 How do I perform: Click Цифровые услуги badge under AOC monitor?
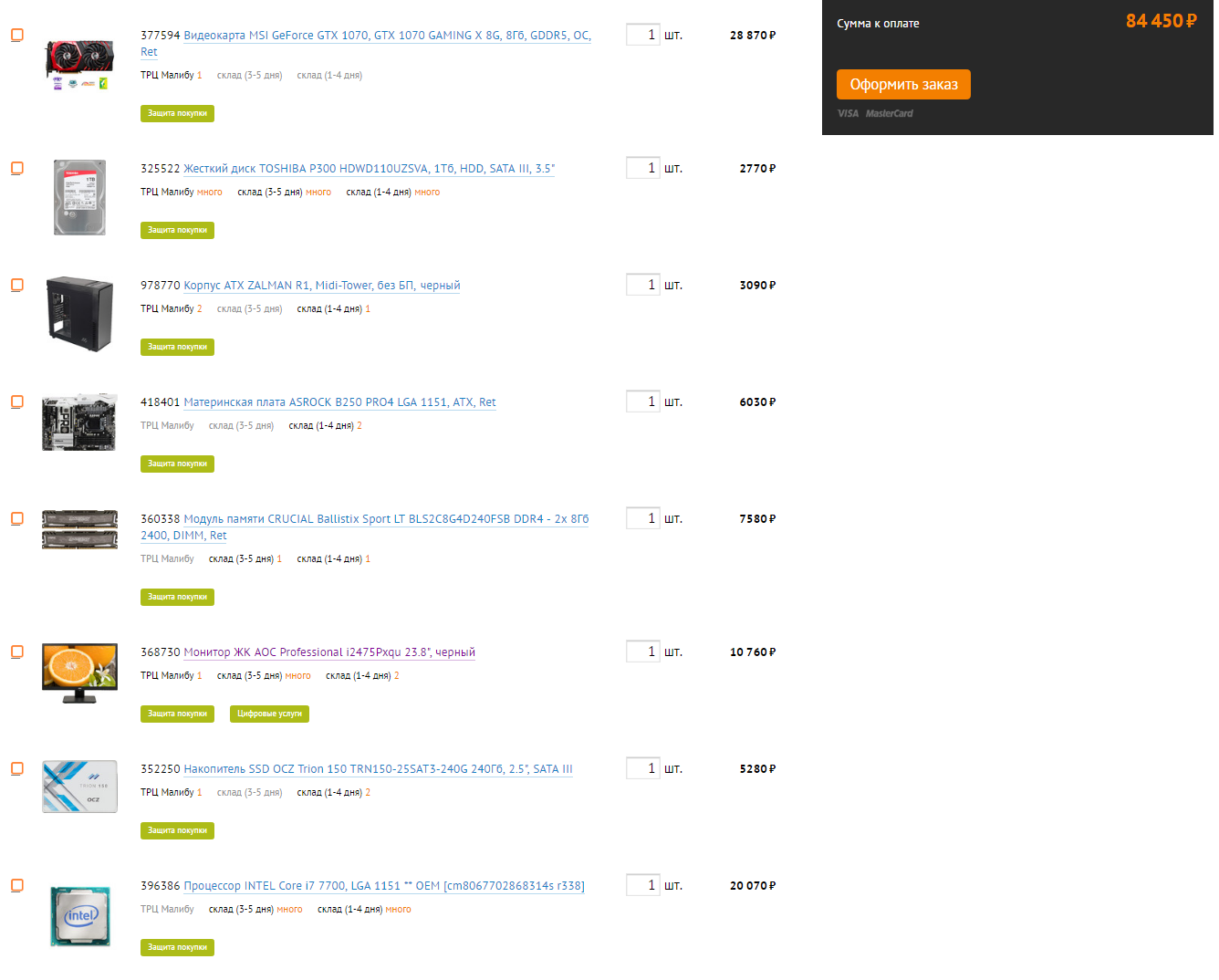click(x=269, y=714)
